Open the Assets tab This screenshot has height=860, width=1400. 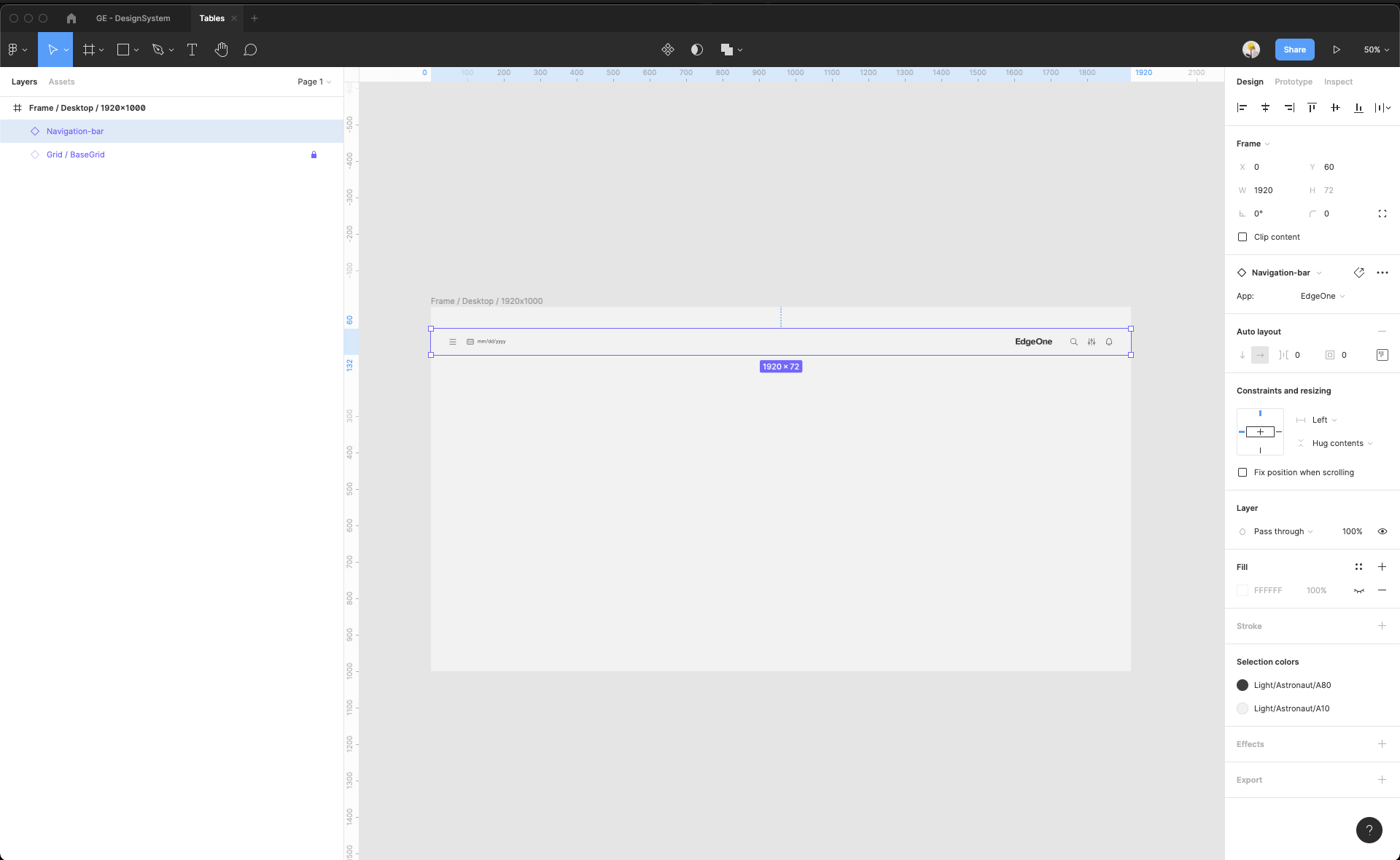[61, 82]
